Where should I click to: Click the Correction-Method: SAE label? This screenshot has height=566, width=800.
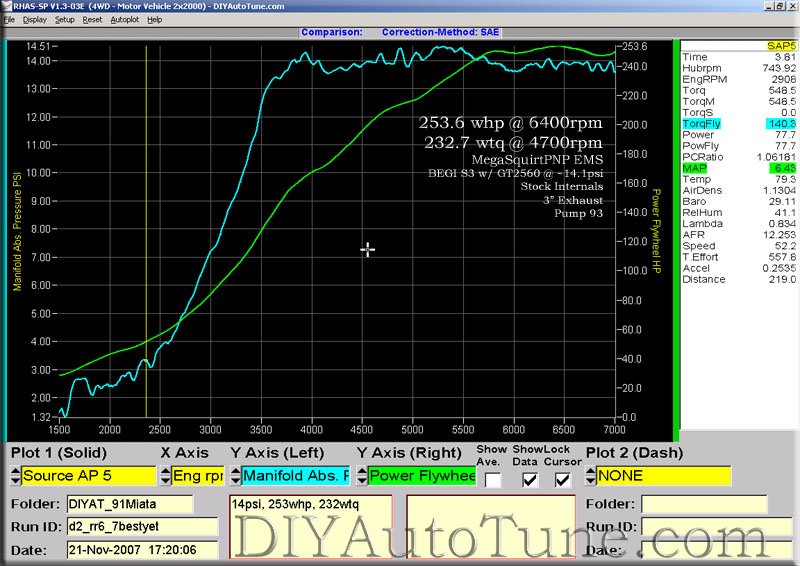coord(440,32)
